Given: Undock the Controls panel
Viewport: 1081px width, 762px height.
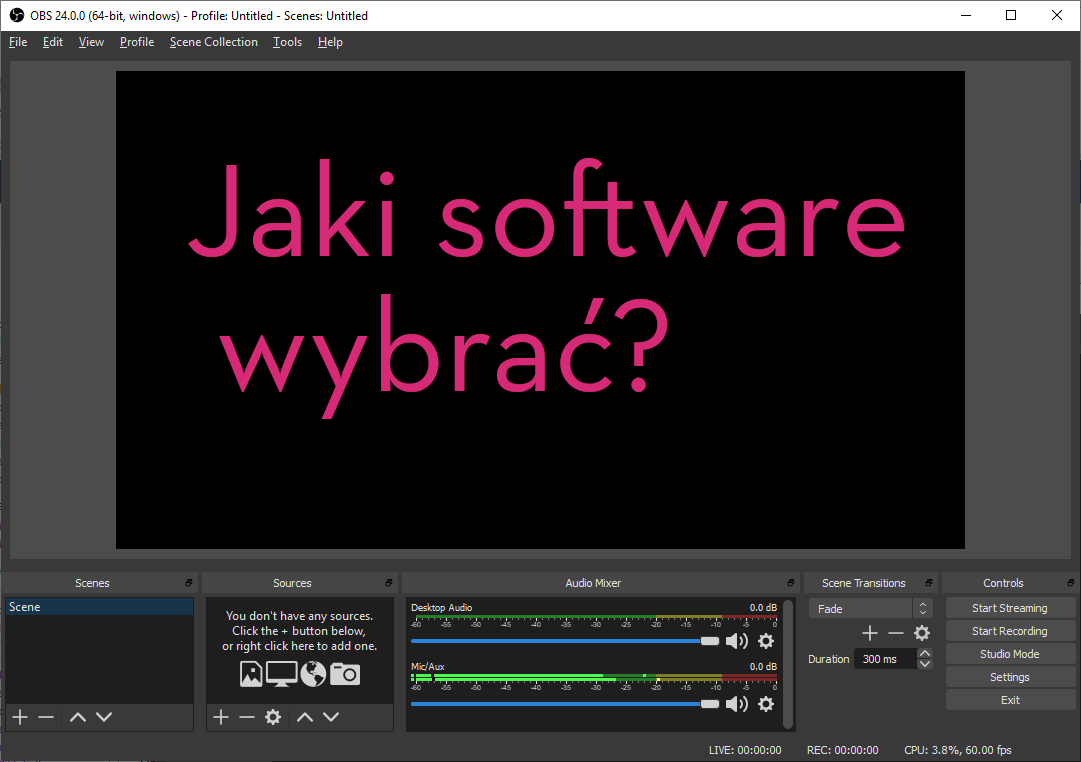Looking at the screenshot, I should (1071, 583).
